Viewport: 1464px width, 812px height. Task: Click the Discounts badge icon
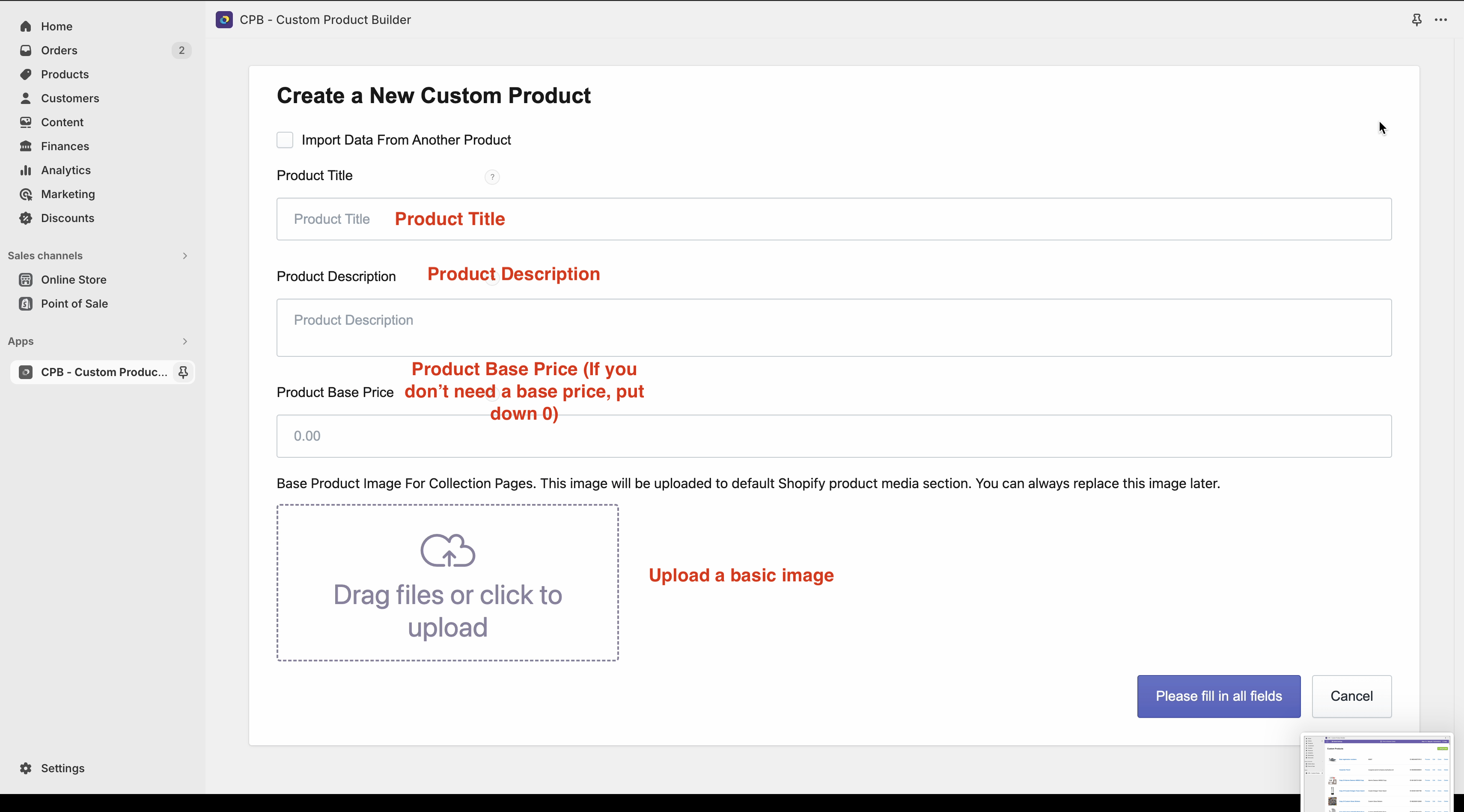point(26,218)
